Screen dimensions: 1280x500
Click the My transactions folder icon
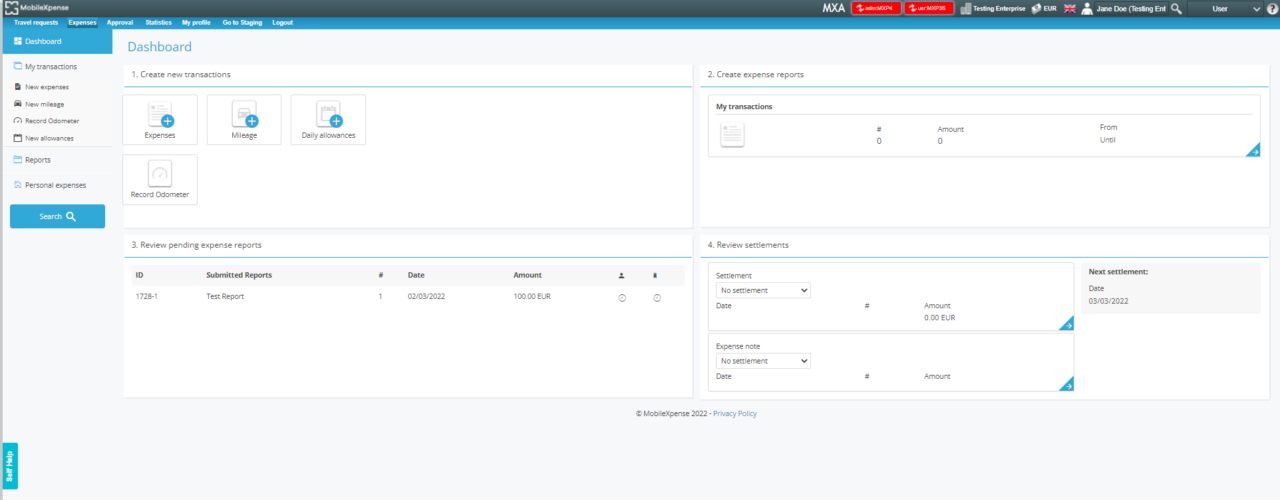click(18, 66)
